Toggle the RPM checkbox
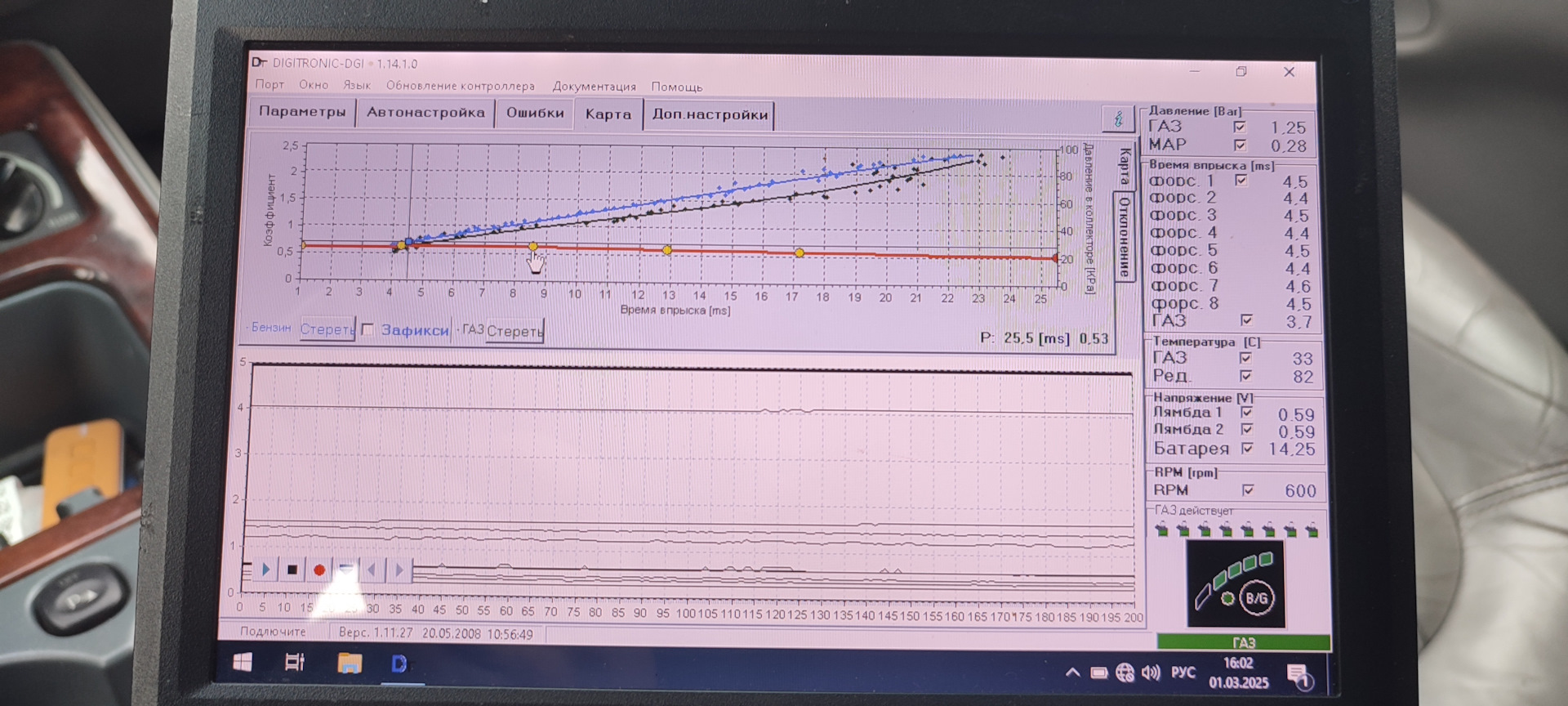The image size is (1568, 706). 1248,490
